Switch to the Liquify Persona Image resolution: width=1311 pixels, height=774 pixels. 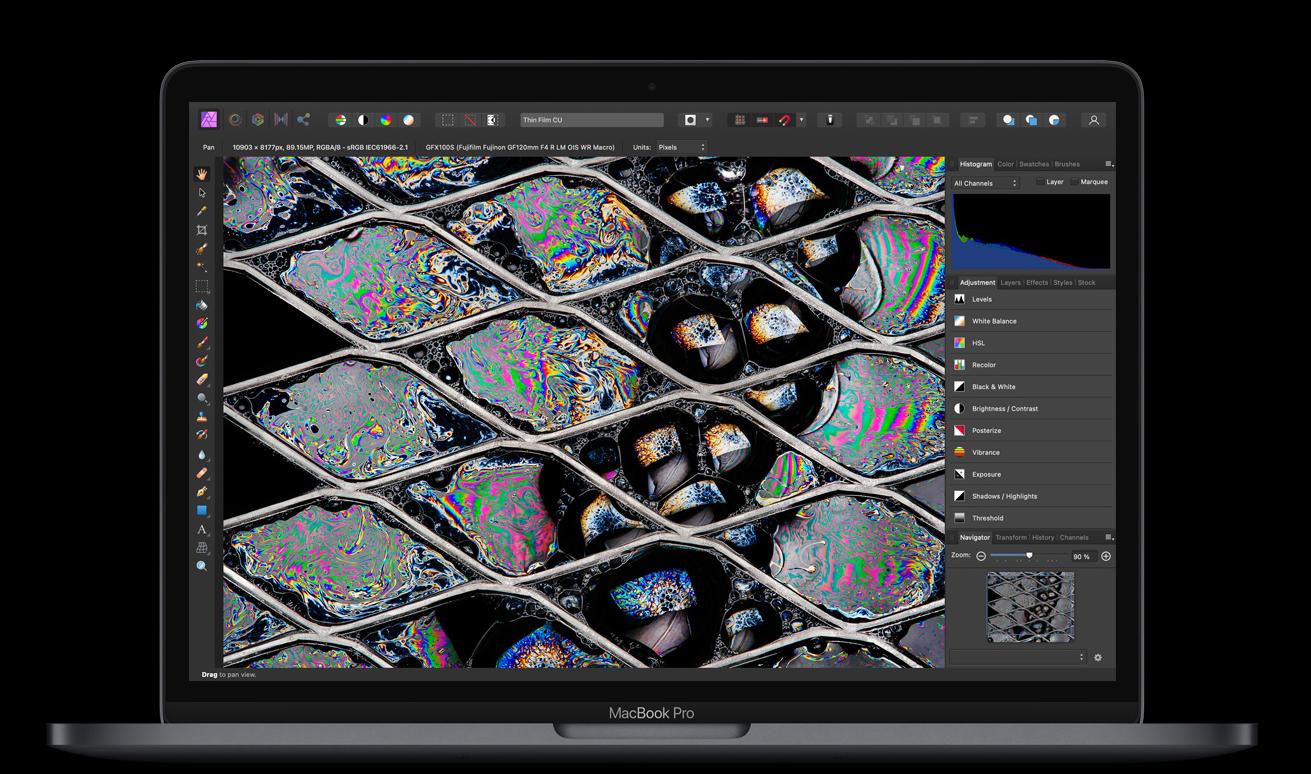(x=235, y=120)
